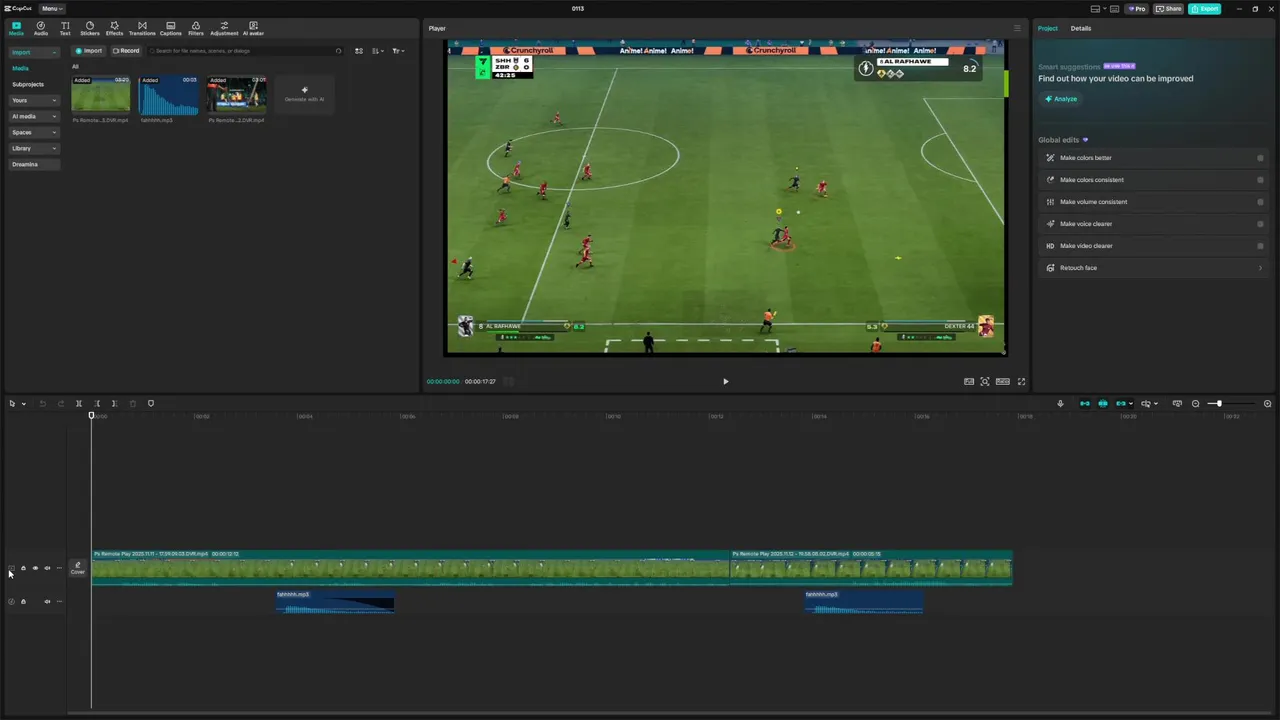This screenshot has width=1280, height=720.
Task: Mute the main video track audio
Action: (47, 568)
